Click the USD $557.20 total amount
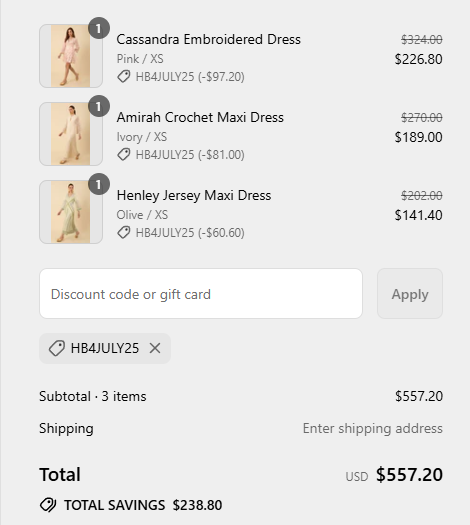 [394, 474]
